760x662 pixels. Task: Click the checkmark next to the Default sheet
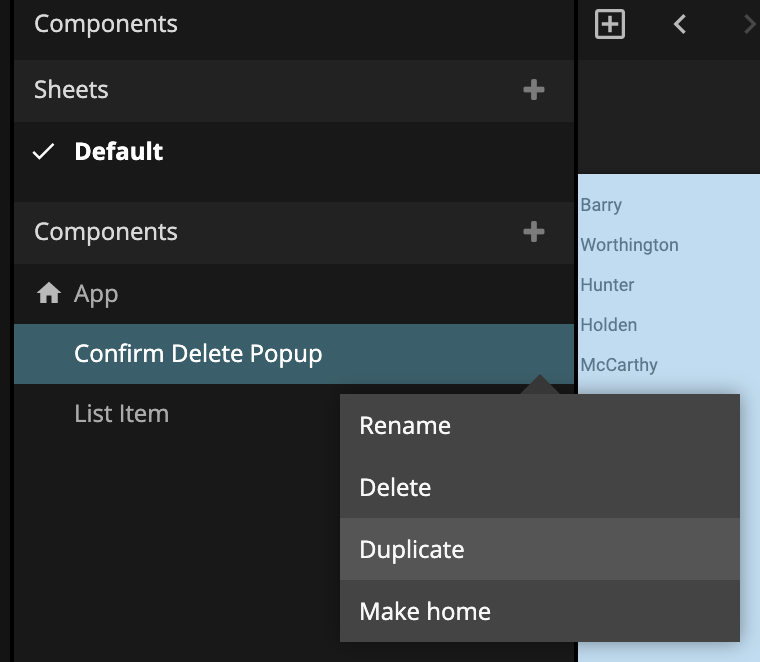click(x=43, y=152)
